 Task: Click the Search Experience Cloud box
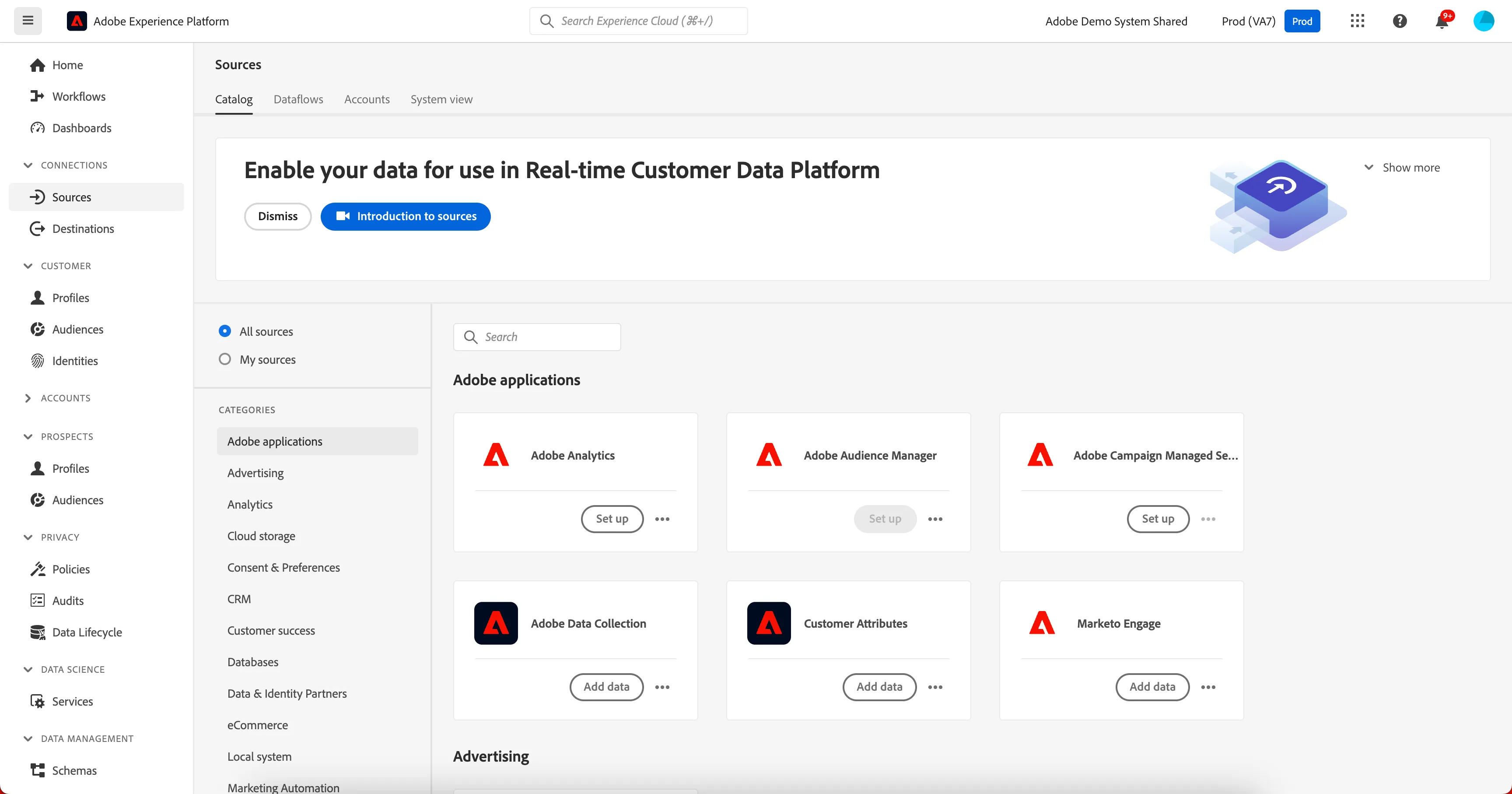click(638, 21)
